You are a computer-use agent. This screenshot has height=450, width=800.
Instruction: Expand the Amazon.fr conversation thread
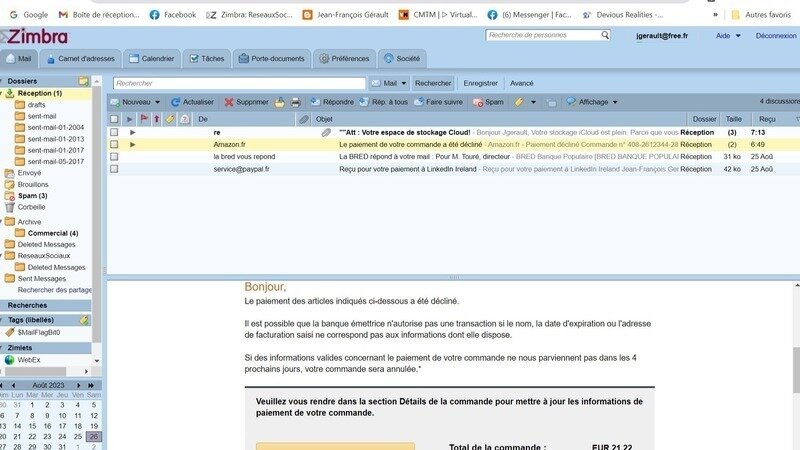click(133, 144)
